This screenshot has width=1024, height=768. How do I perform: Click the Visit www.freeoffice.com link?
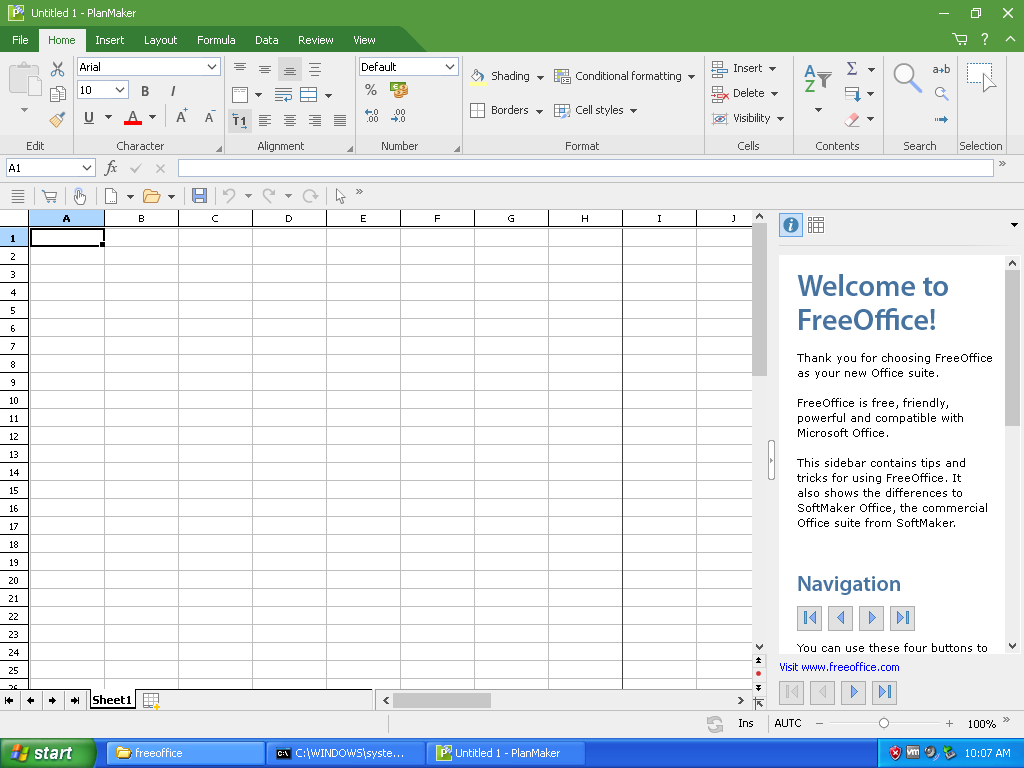[839, 667]
